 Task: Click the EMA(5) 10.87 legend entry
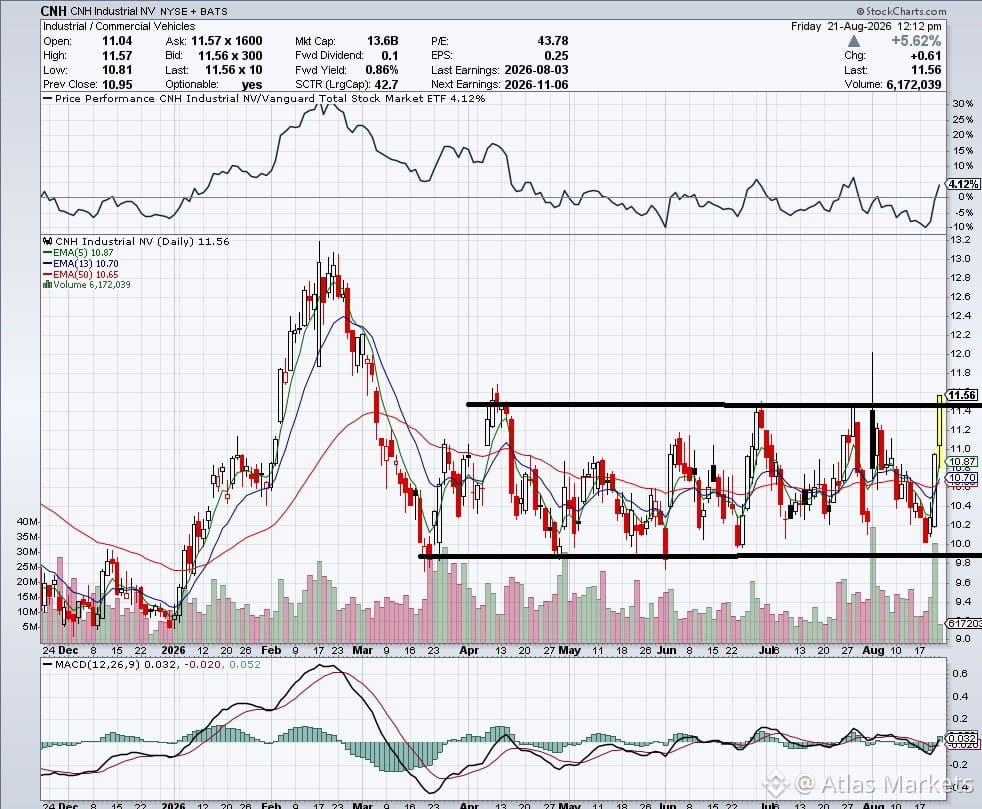[x=78, y=253]
